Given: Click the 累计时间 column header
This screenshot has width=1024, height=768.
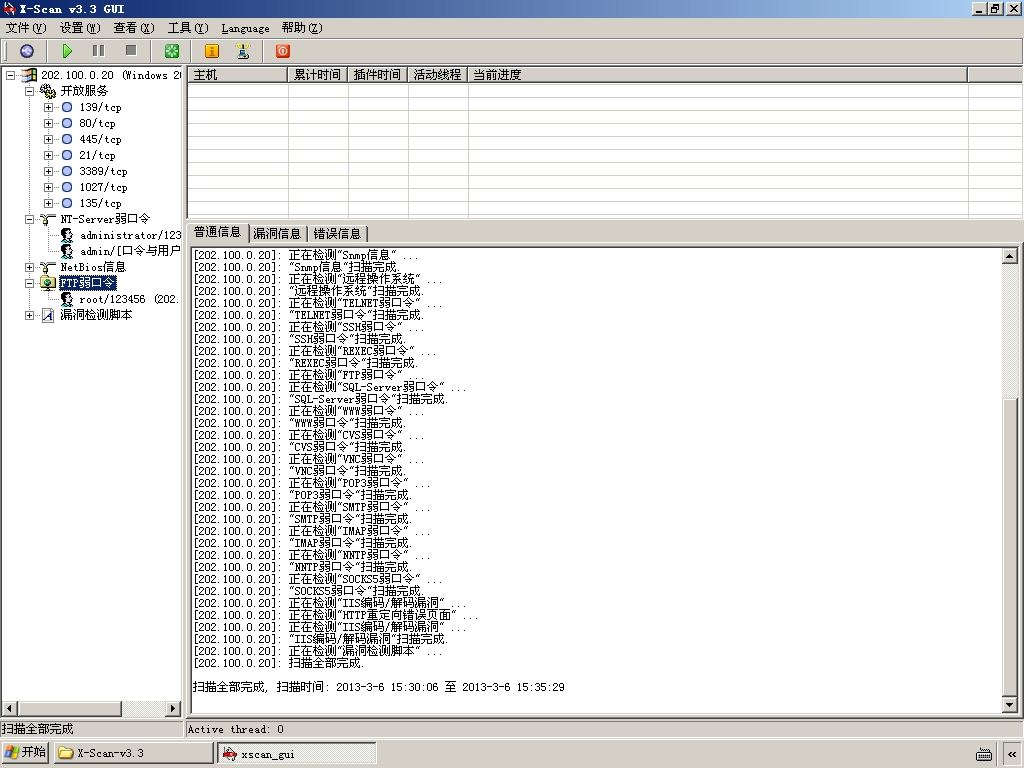Looking at the screenshot, I should tap(317, 75).
